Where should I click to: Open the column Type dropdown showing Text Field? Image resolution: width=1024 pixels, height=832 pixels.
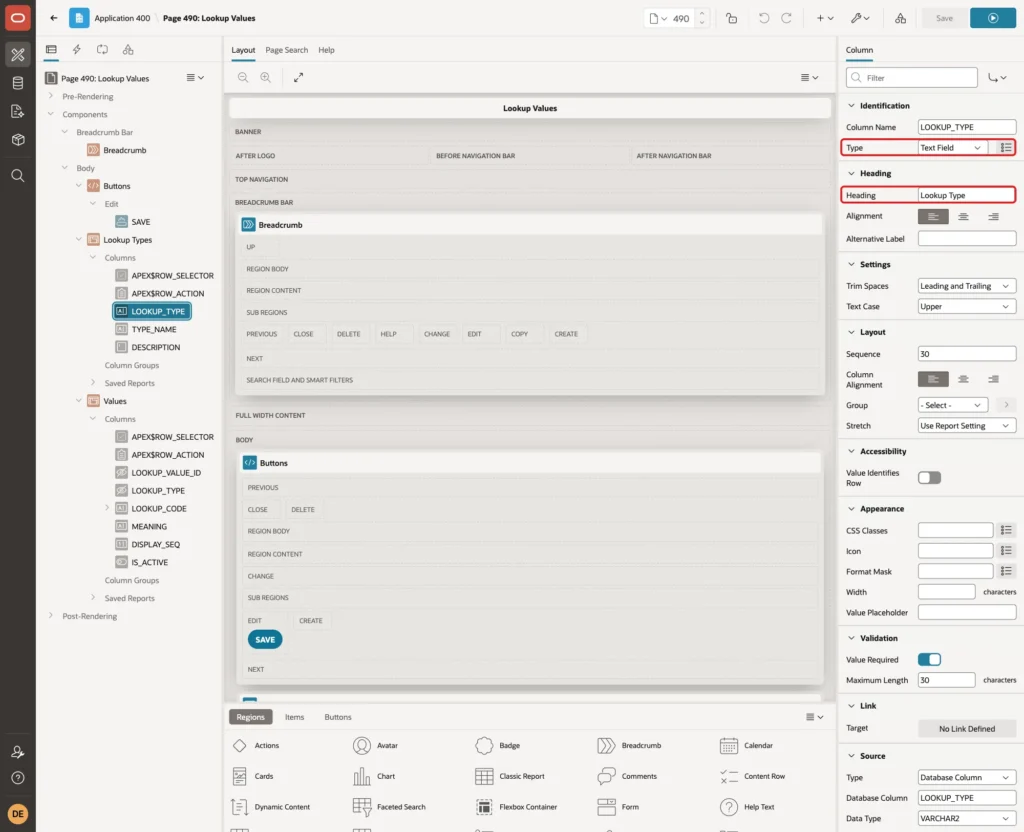pyautogui.click(x=953, y=148)
